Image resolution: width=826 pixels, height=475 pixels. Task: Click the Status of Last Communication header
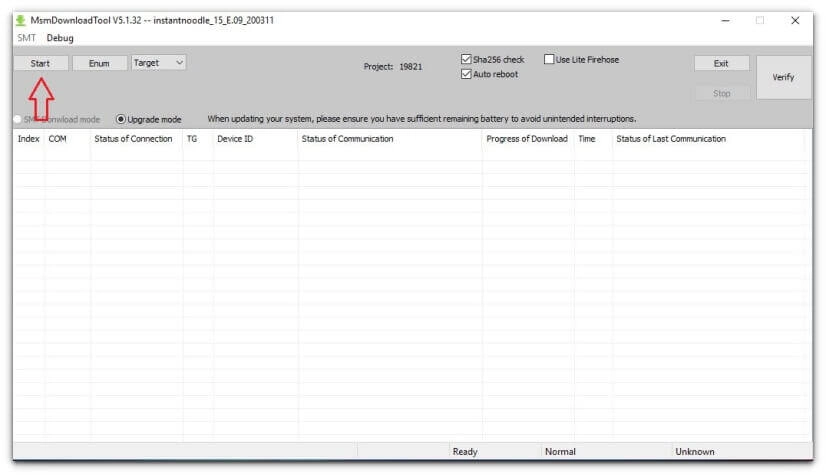671,139
